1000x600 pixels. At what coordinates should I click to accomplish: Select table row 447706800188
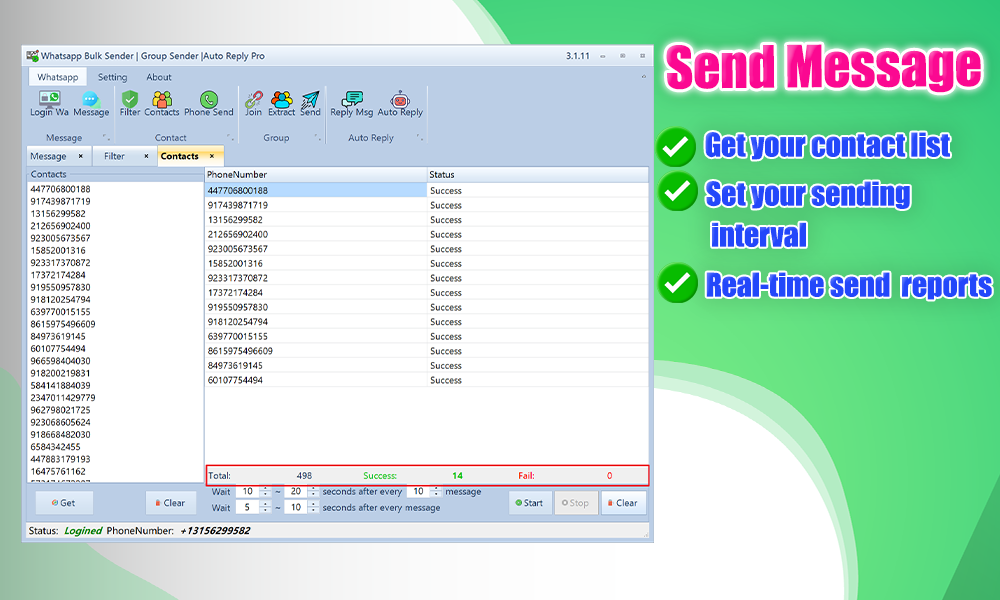point(427,191)
